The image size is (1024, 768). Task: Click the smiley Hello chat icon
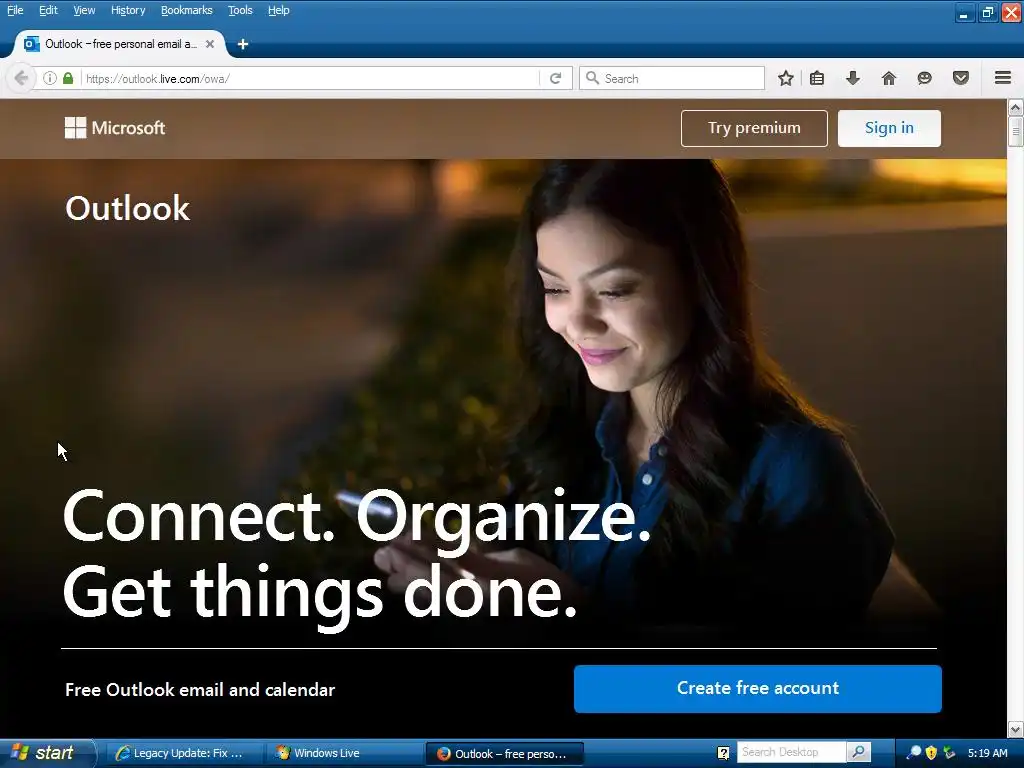click(x=925, y=78)
